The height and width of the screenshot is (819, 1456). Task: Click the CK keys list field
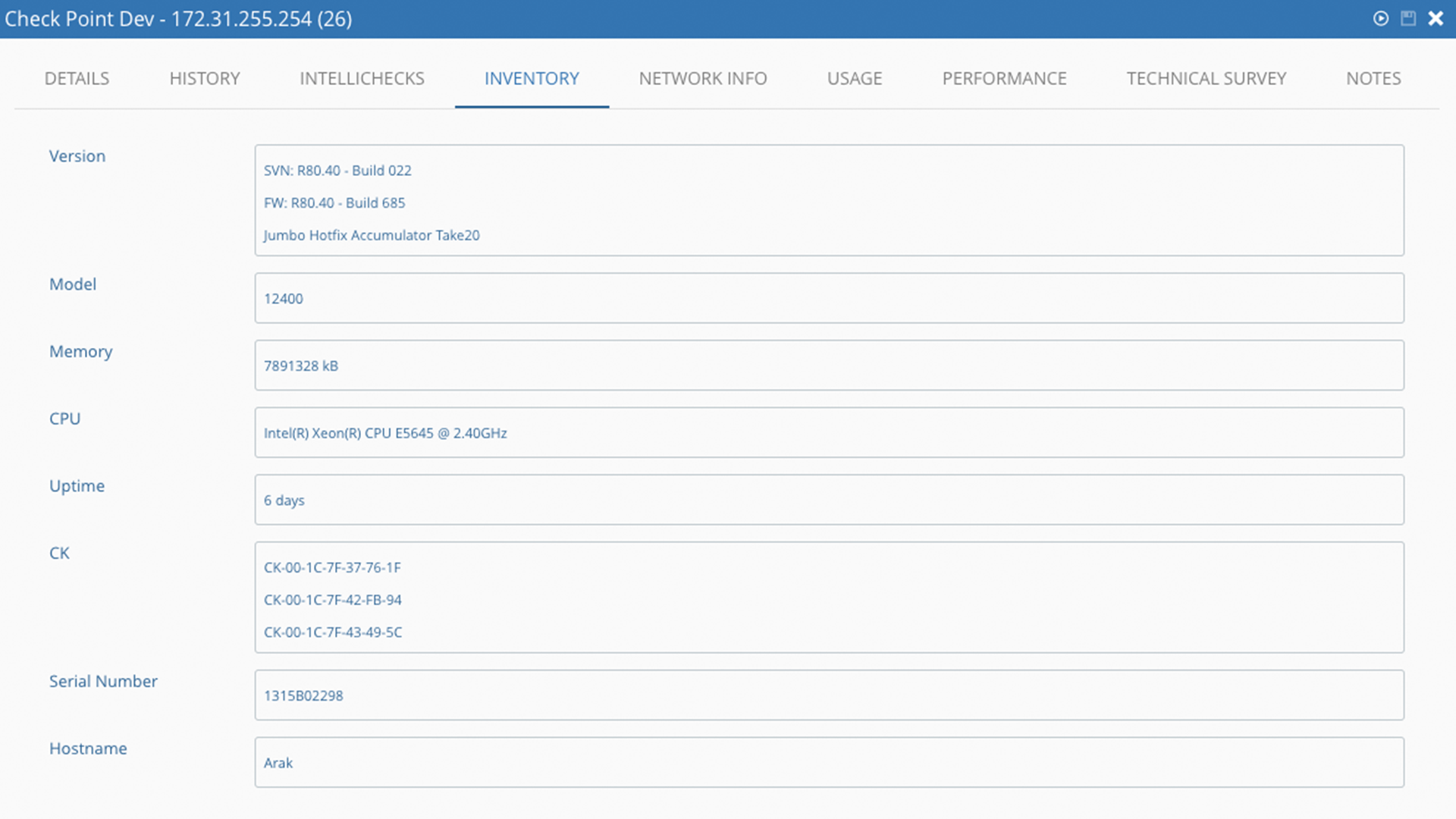point(829,598)
